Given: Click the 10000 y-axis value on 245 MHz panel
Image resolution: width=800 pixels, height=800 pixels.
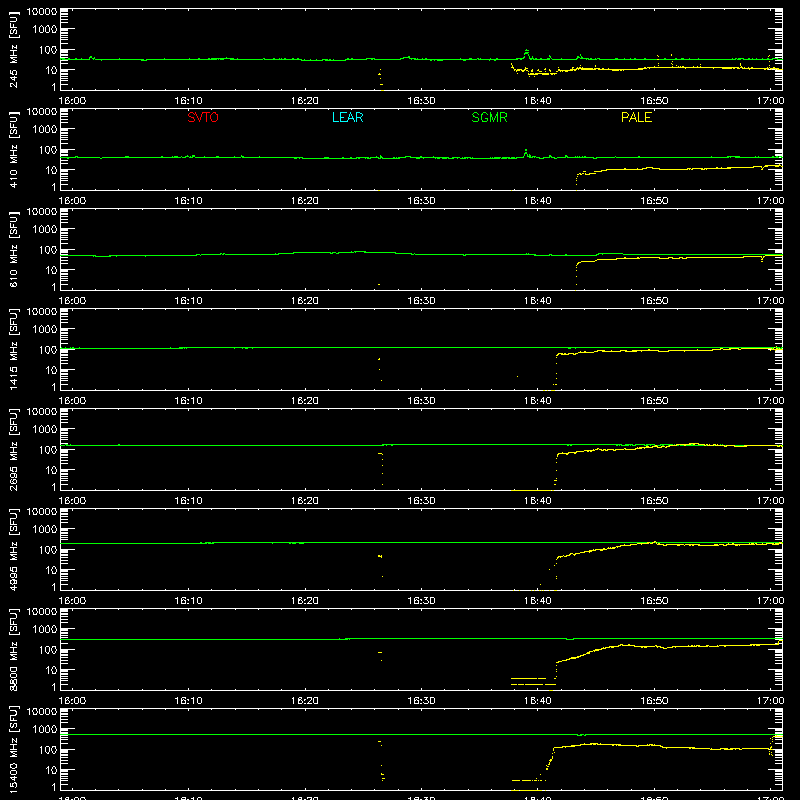Looking at the screenshot, I should click(x=42, y=11).
